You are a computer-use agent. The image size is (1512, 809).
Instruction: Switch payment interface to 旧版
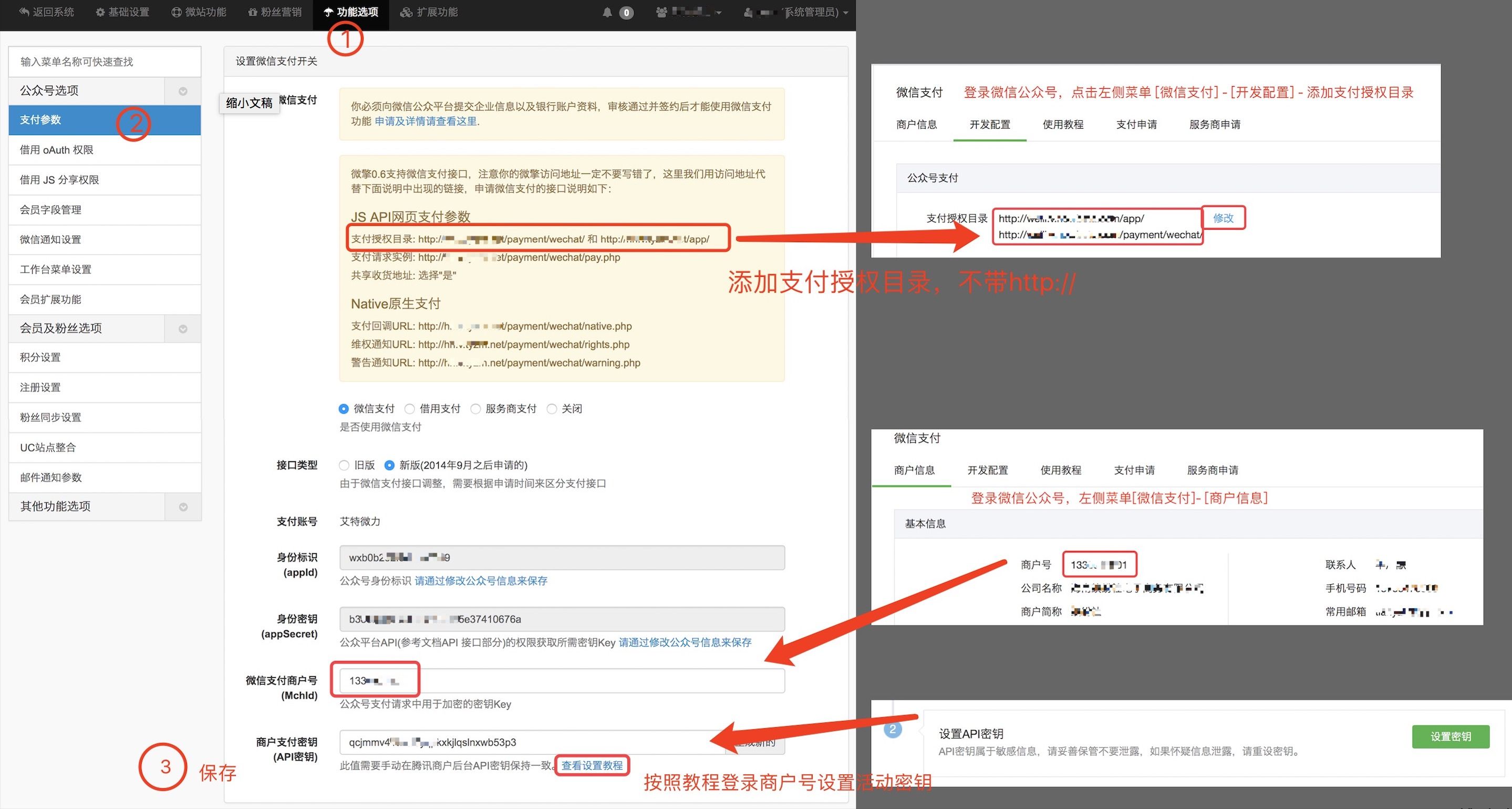[344, 465]
